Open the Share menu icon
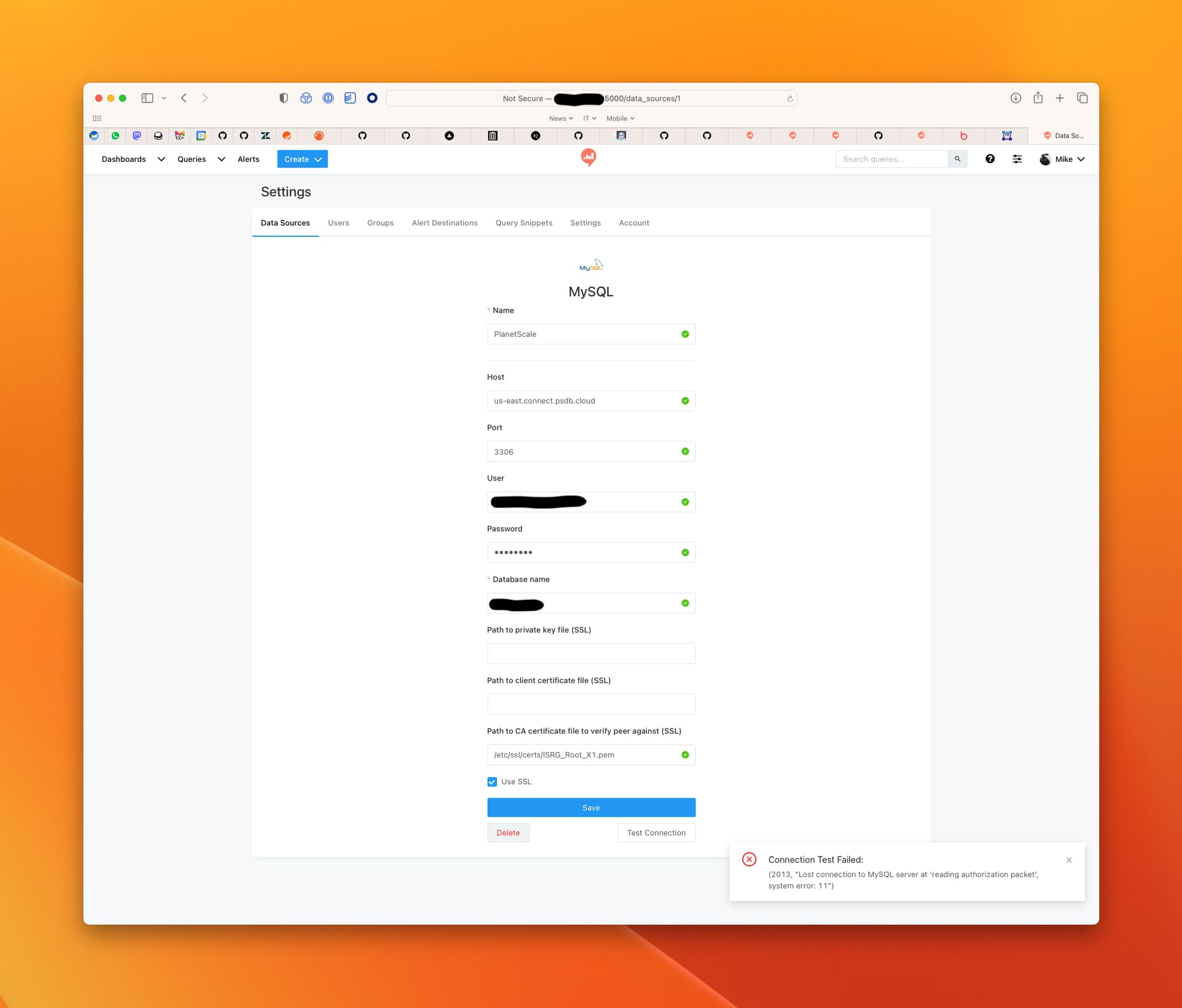This screenshot has height=1008, width=1182. point(1038,98)
